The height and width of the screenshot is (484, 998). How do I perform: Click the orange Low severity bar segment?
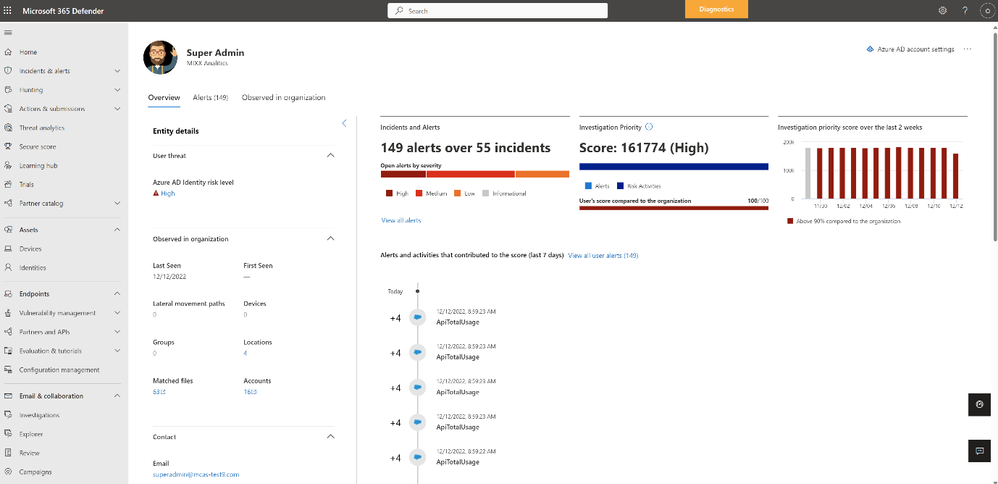coord(542,174)
